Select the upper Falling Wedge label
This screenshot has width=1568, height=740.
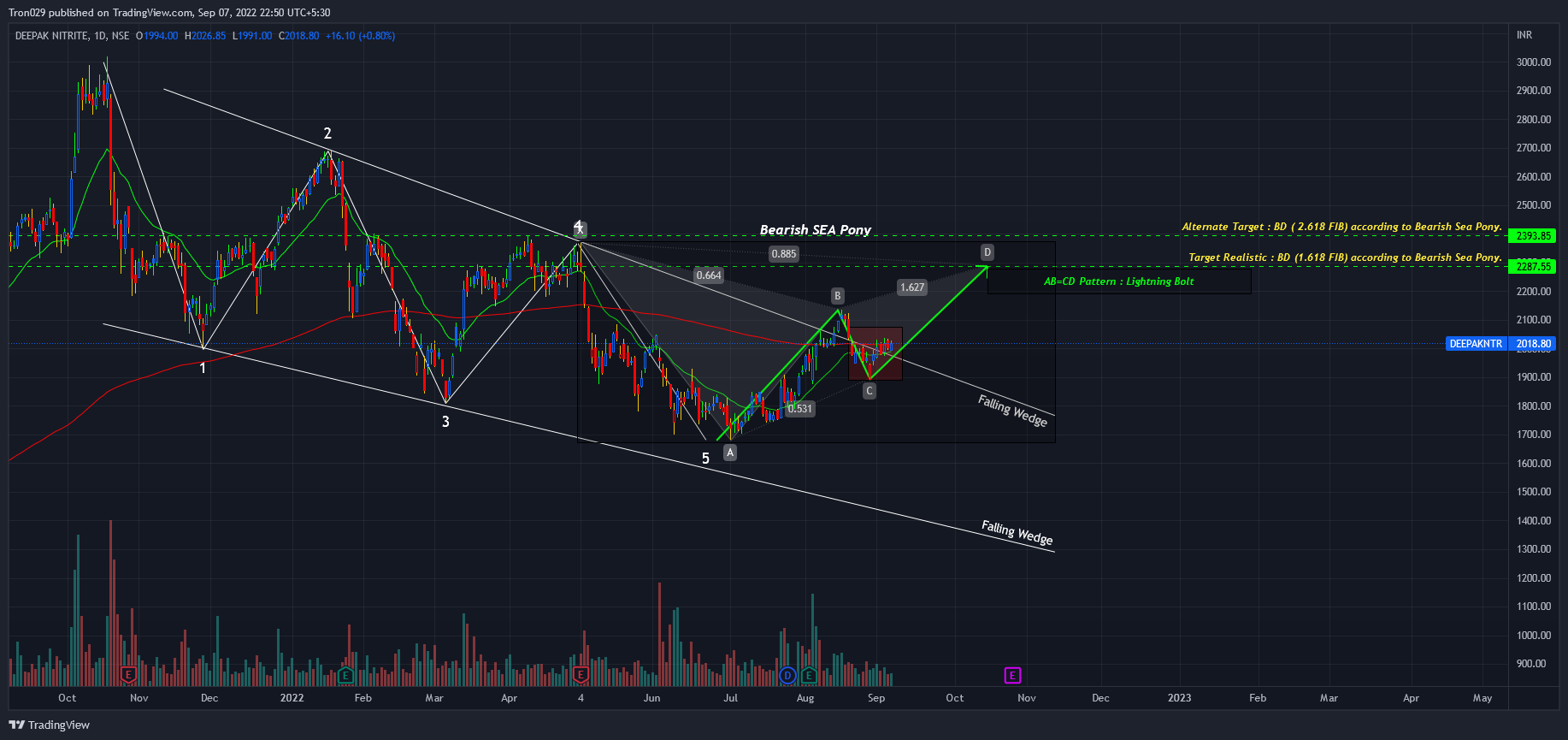pos(1013,411)
